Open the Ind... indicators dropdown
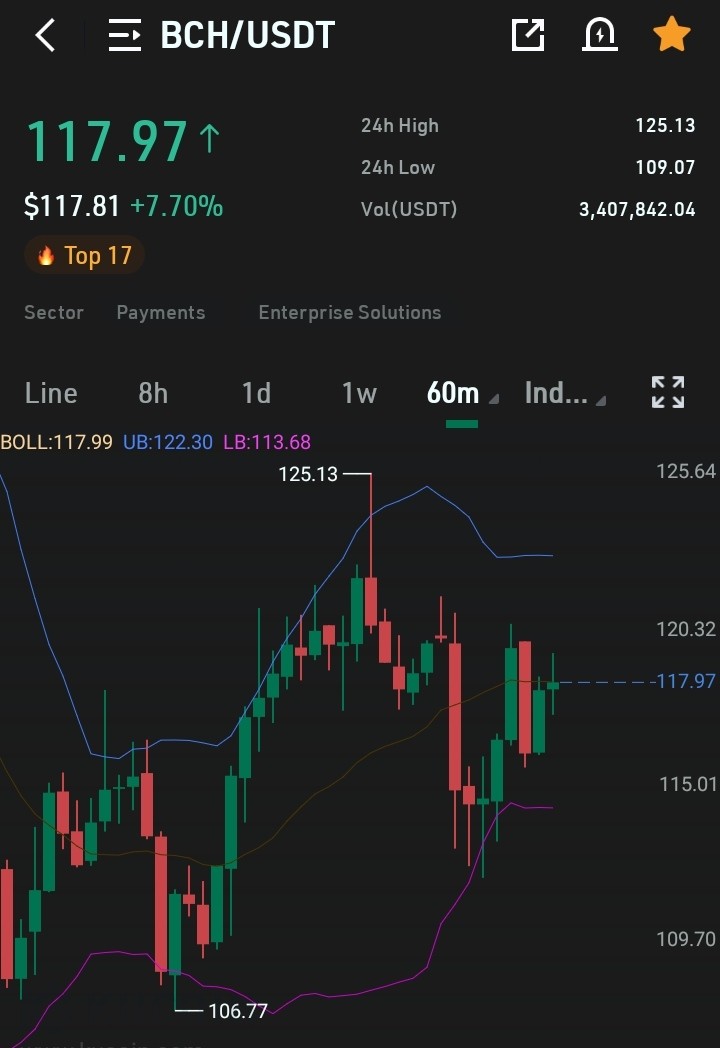 click(x=565, y=393)
